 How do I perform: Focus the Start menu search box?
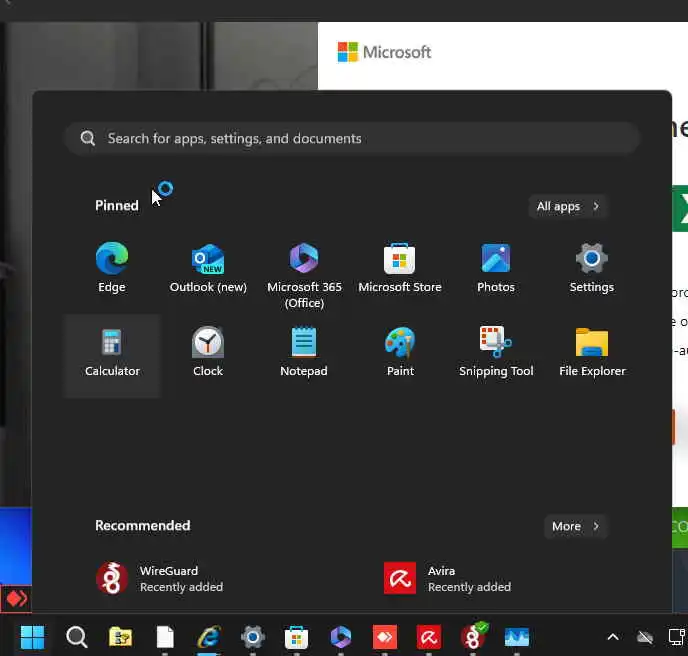(x=352, y=138)
